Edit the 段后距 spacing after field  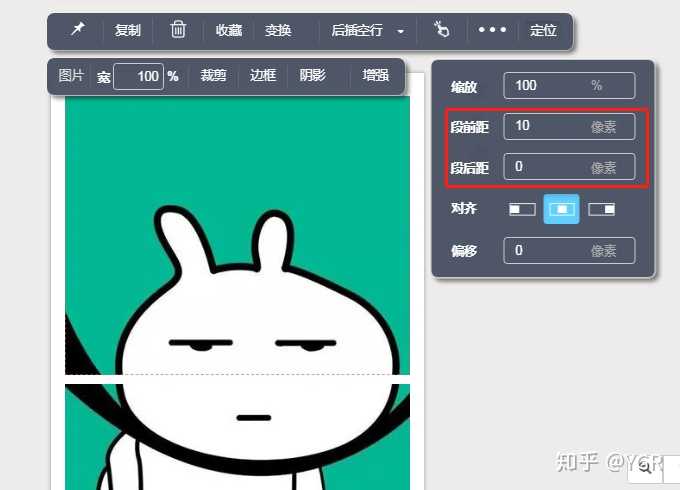(569, 167)
